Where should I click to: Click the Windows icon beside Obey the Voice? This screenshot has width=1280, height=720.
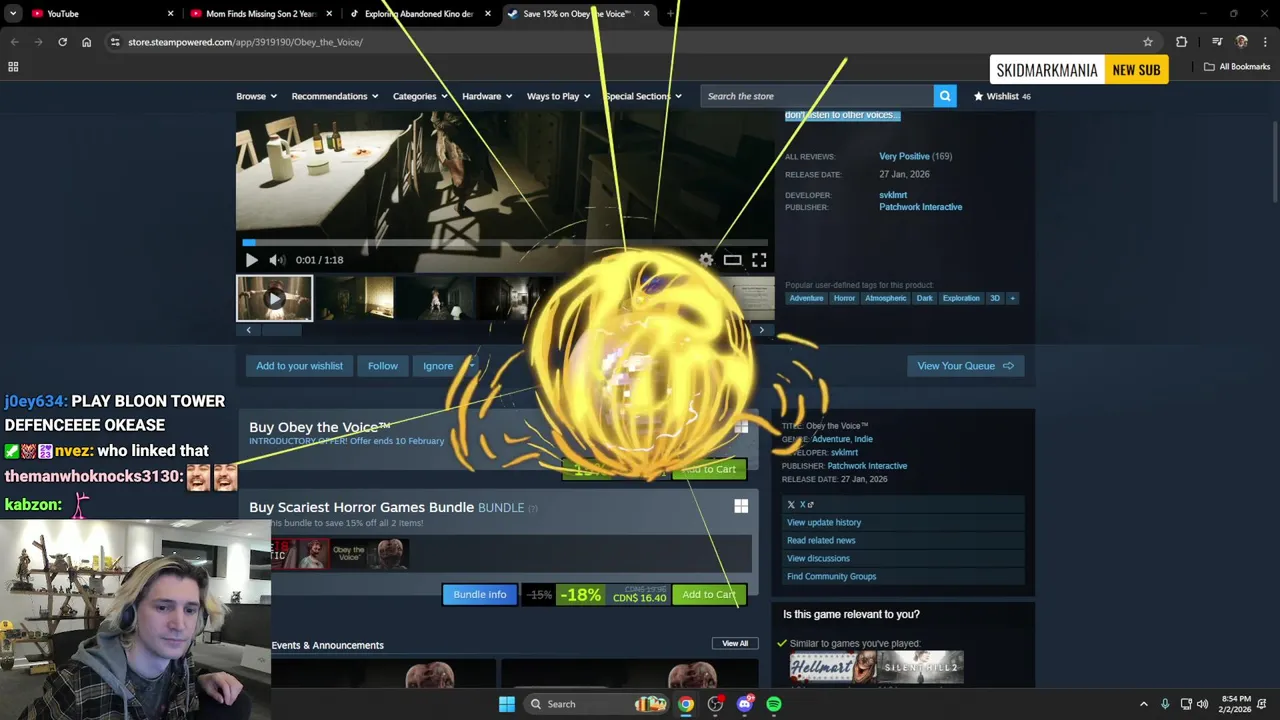pos(741,428)
